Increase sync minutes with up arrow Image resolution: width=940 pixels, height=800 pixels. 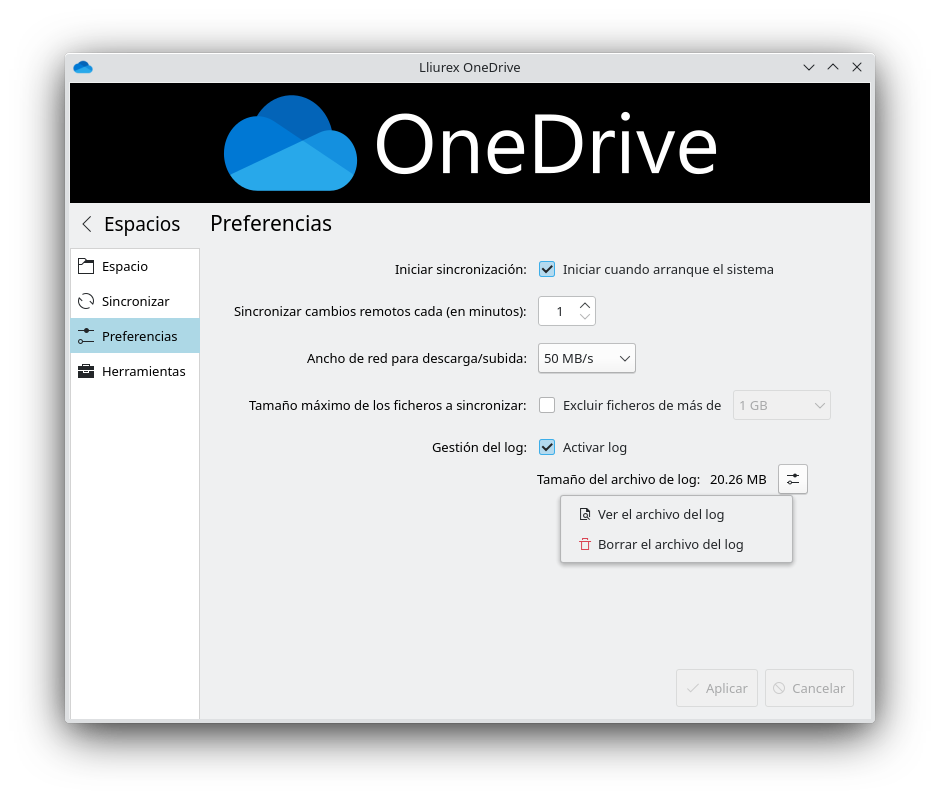pos(586,304)
